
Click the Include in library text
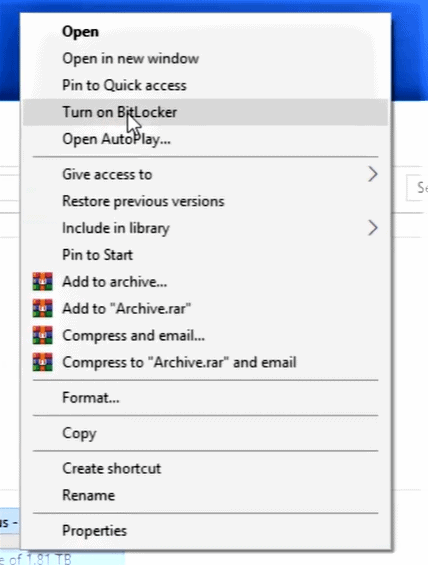point(116,228)
